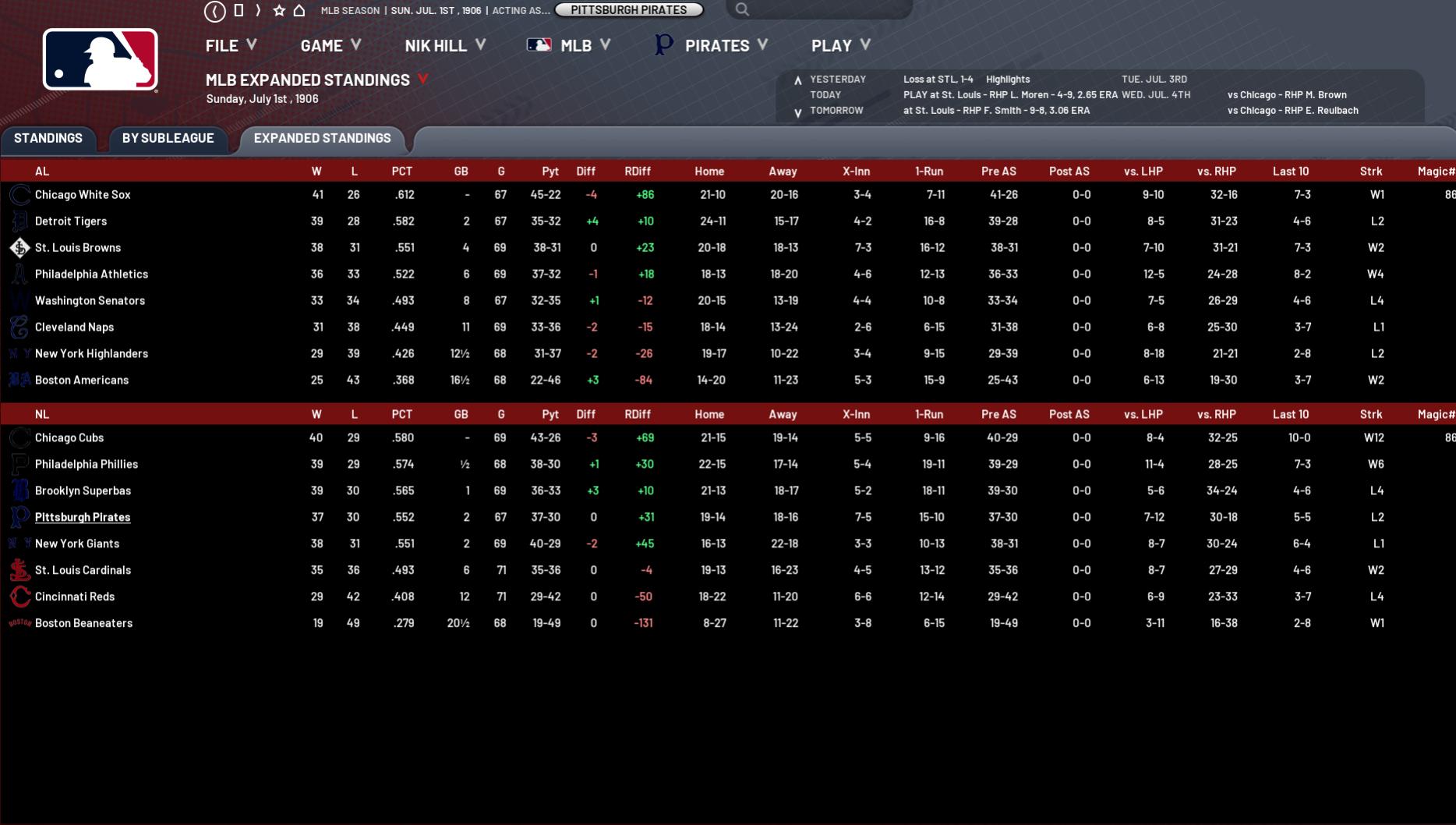1456x825 pixels.
Task: Click the Cincinnati Reds team logo
Action: click(19, 597)
